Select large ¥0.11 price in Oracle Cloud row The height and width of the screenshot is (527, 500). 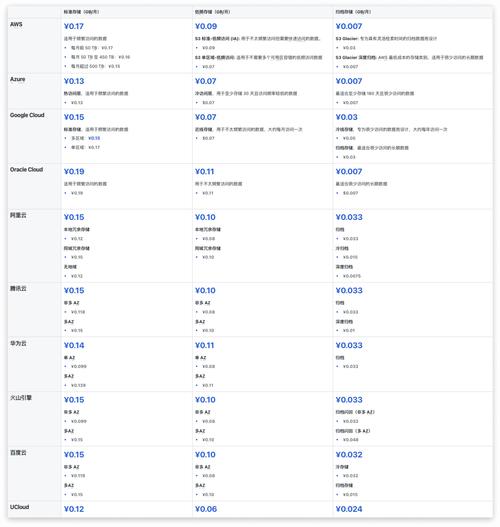(205, 172)
